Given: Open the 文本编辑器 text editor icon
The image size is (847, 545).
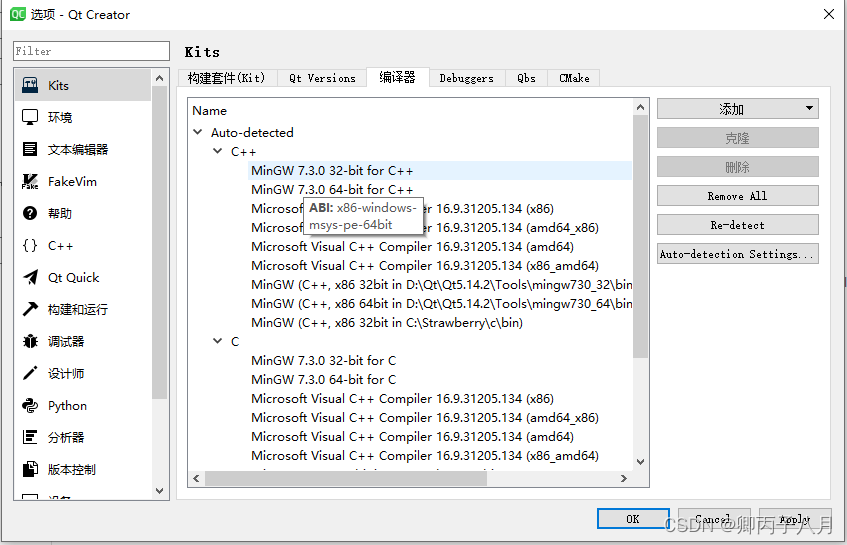Looking at the screenshot, I should tap(30, 149).
